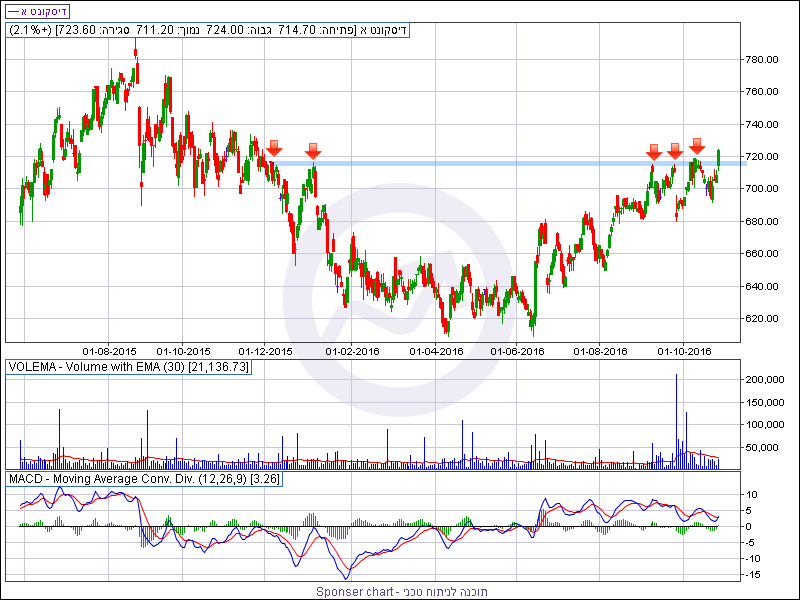Click the middle arrow of the right-hand trio

coord(675,151)
